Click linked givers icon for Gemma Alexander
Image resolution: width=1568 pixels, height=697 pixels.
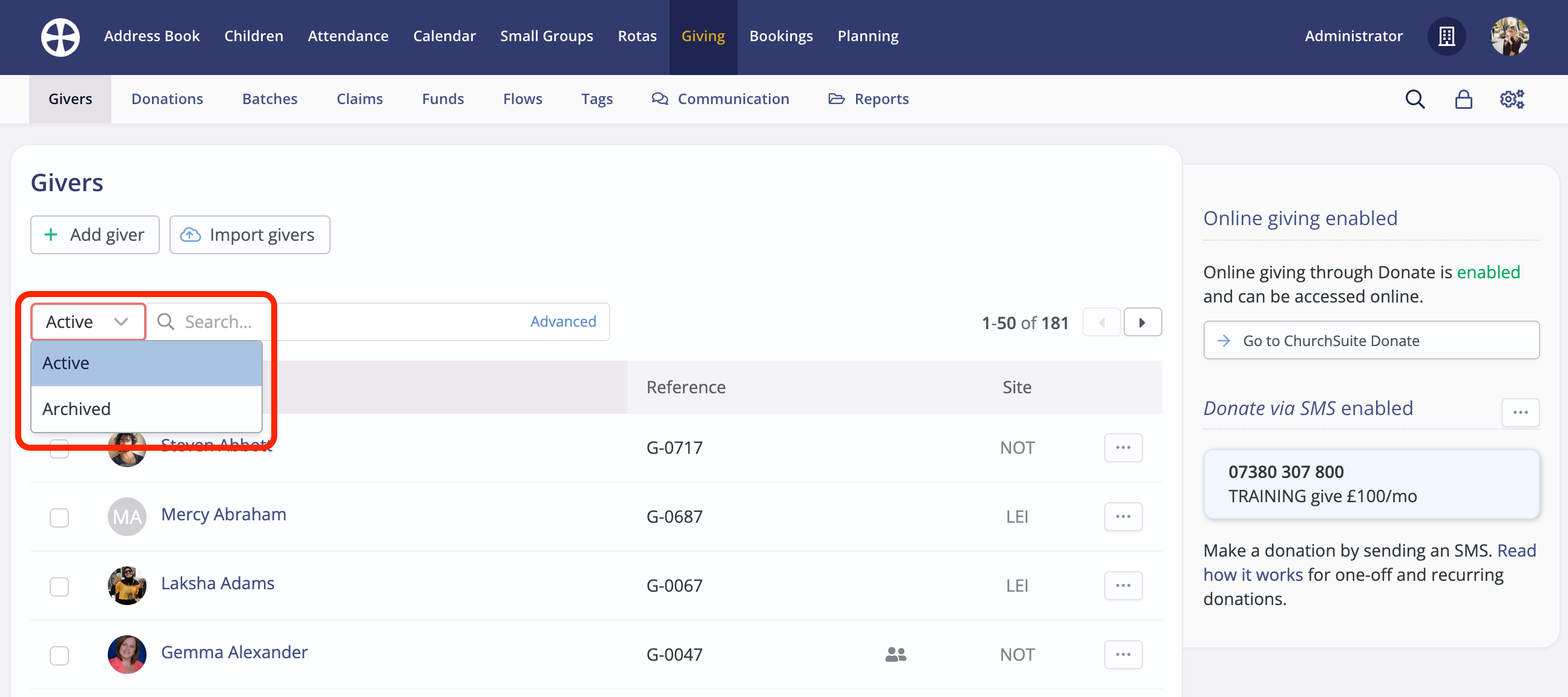click(895, 655)
